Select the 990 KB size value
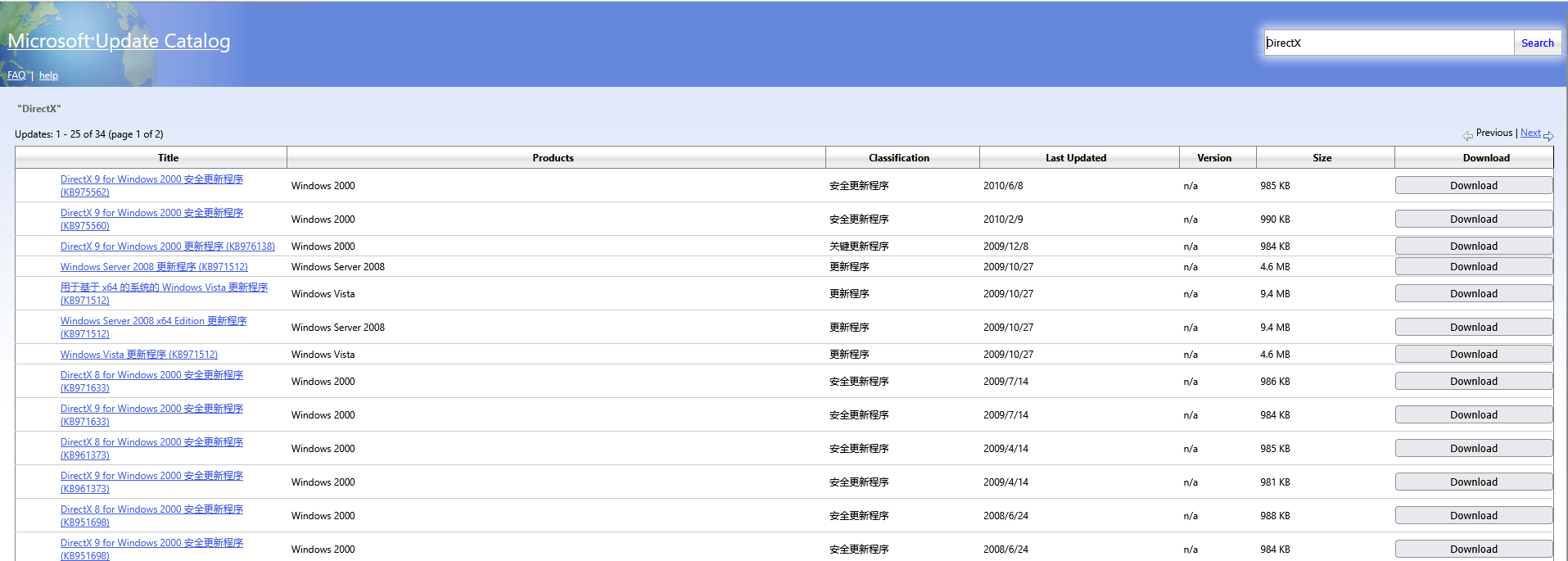The image size is (1568, 561). coord(1275,219)
